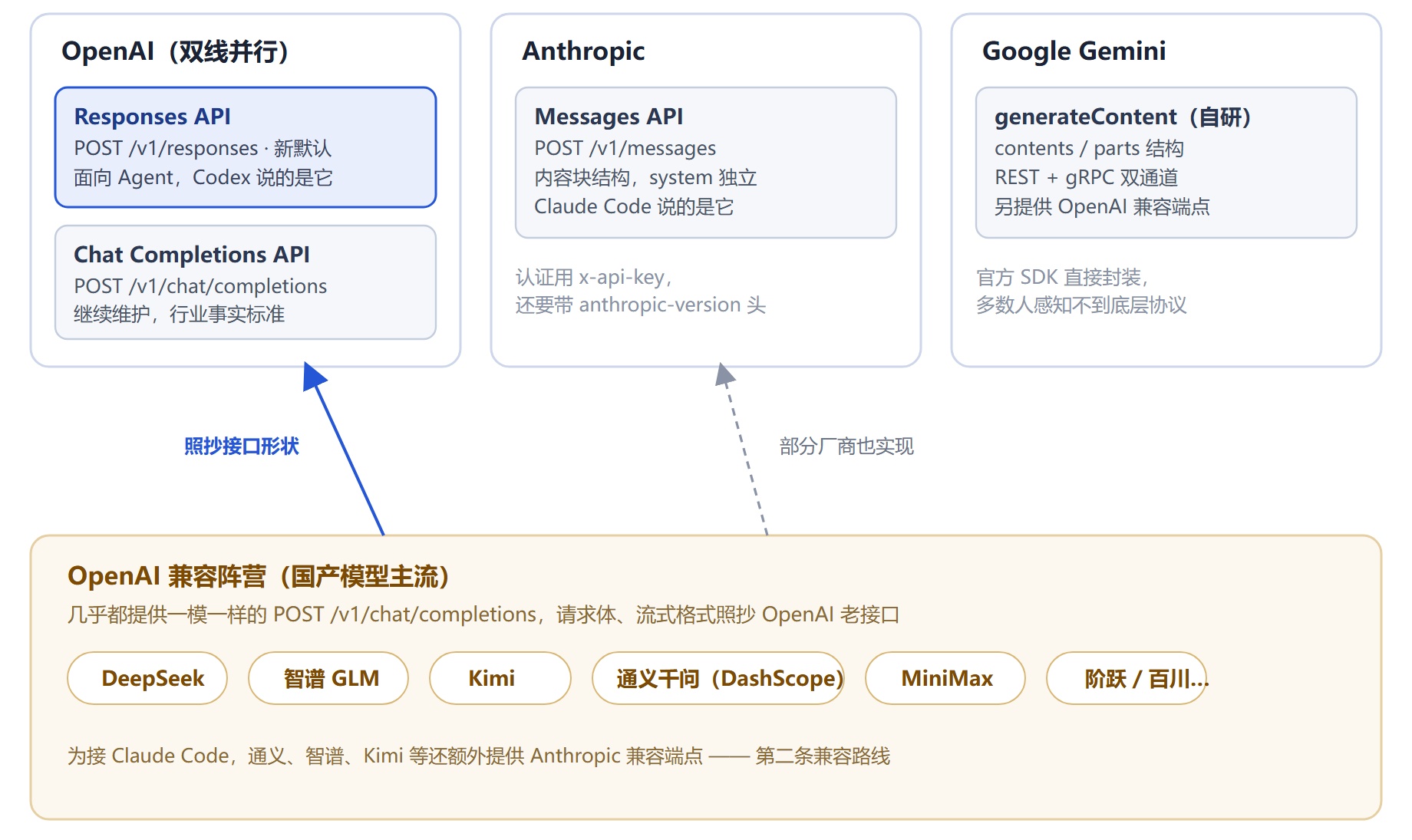Click the note 还要带 anthropic-version 头
The width and height of the screenshot is (1412, 840).
tap(641, 305)
